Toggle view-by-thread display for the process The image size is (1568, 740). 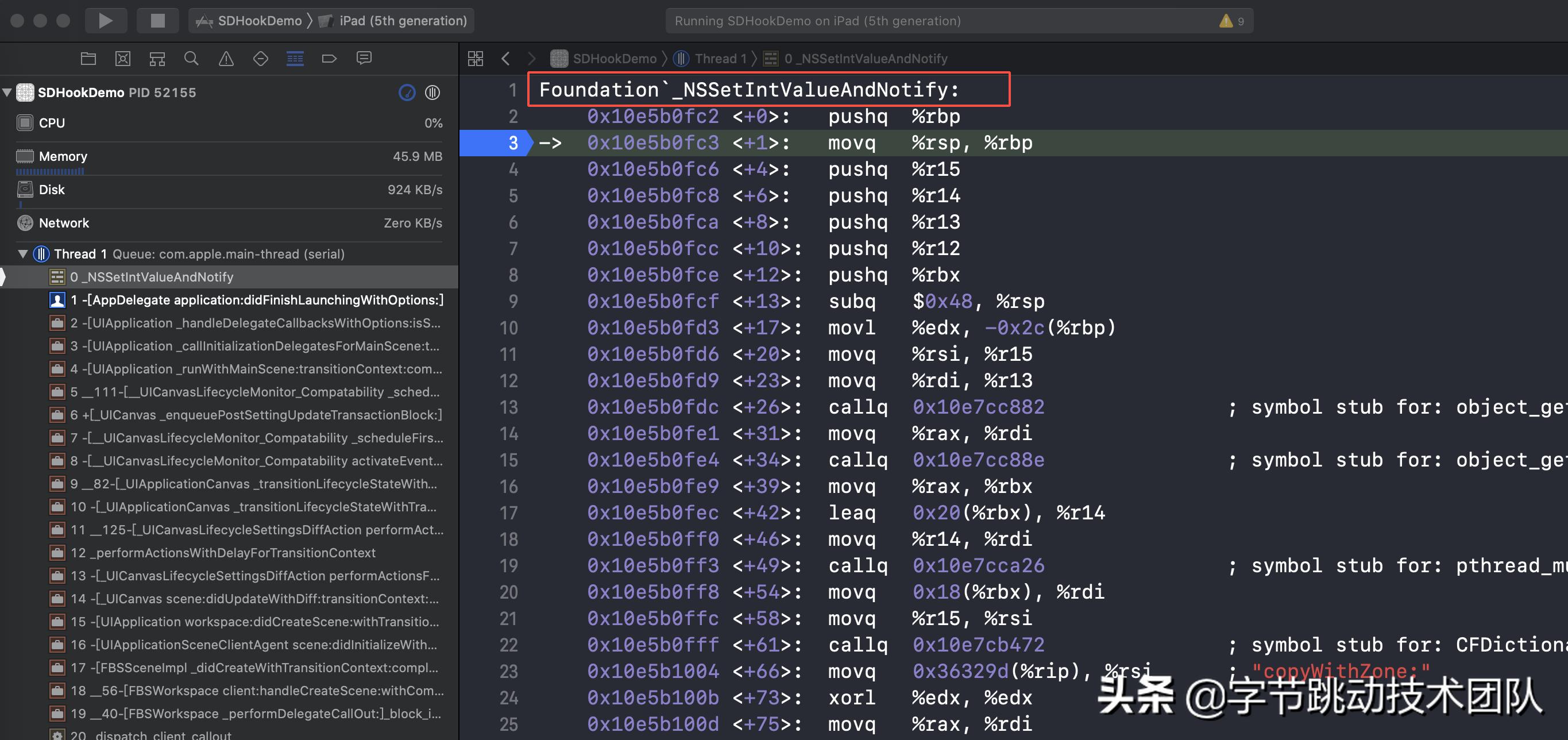(433, 92)
